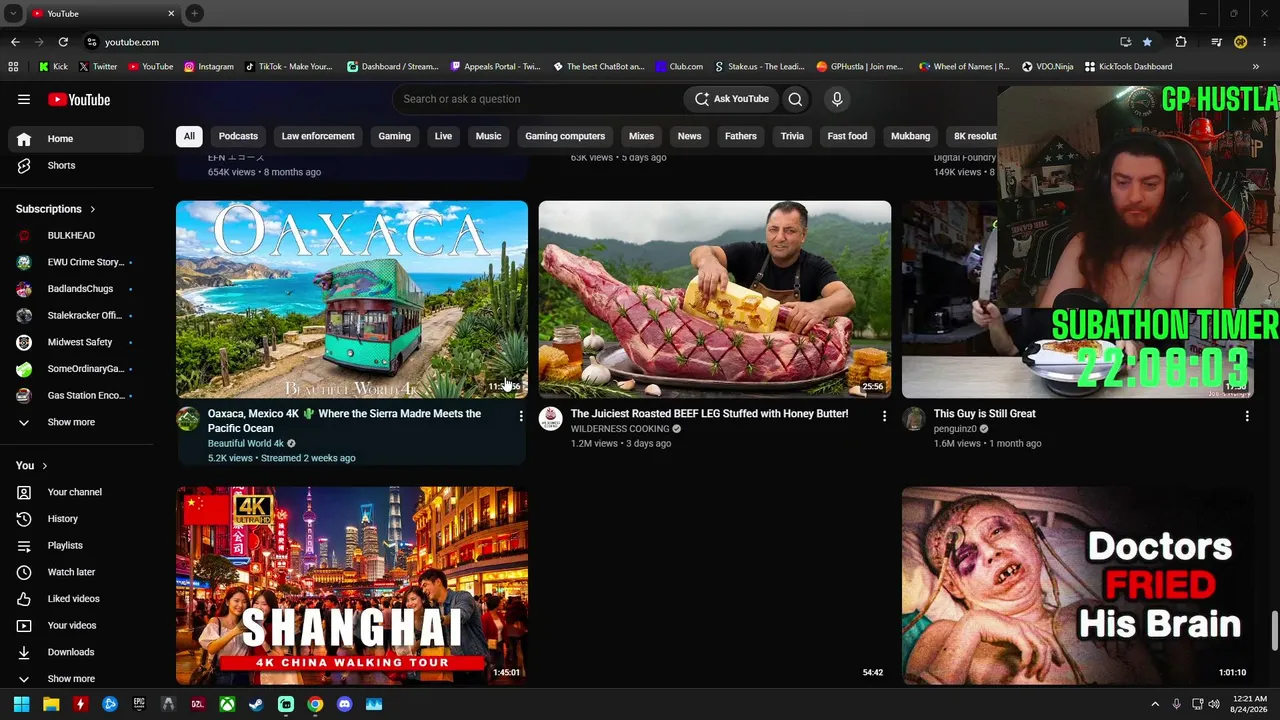
Task: Expand the Subscriptions section chevron
Action: pos(93,209)
